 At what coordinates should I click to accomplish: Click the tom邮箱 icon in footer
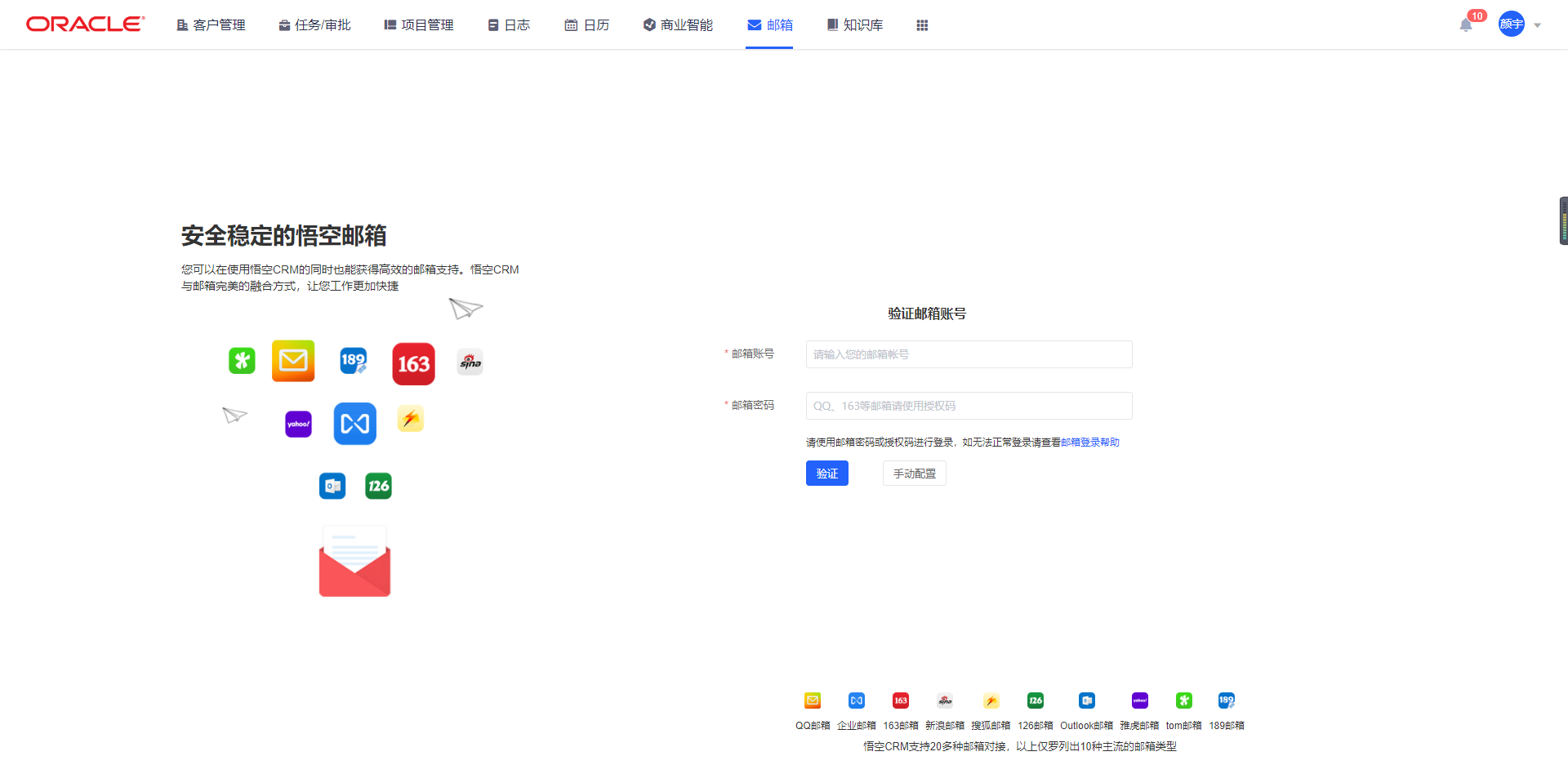[x=1184, y=701]
